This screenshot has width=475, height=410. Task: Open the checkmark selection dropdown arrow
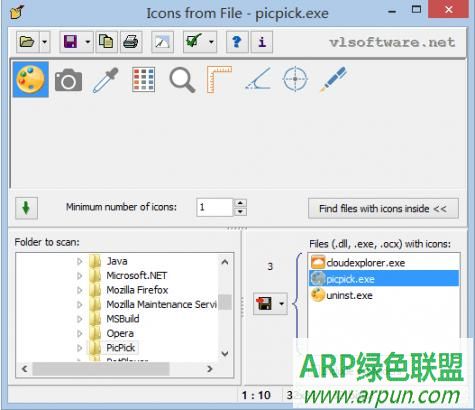[211, 42]
